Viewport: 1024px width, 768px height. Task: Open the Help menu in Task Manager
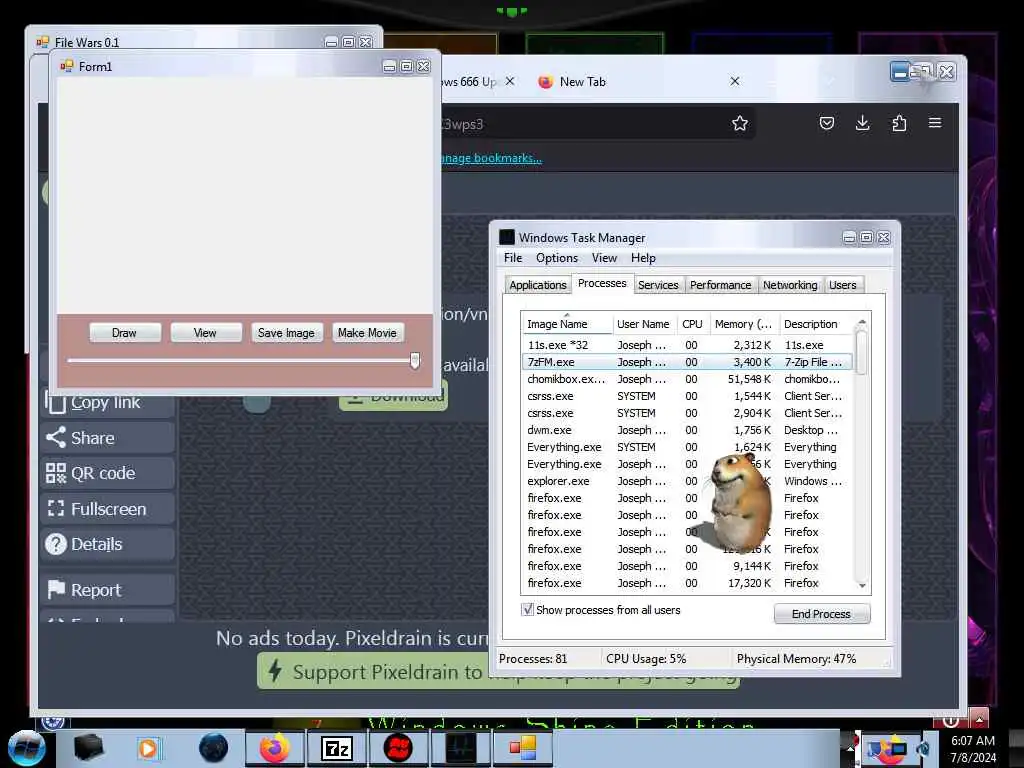coord(643,258)
